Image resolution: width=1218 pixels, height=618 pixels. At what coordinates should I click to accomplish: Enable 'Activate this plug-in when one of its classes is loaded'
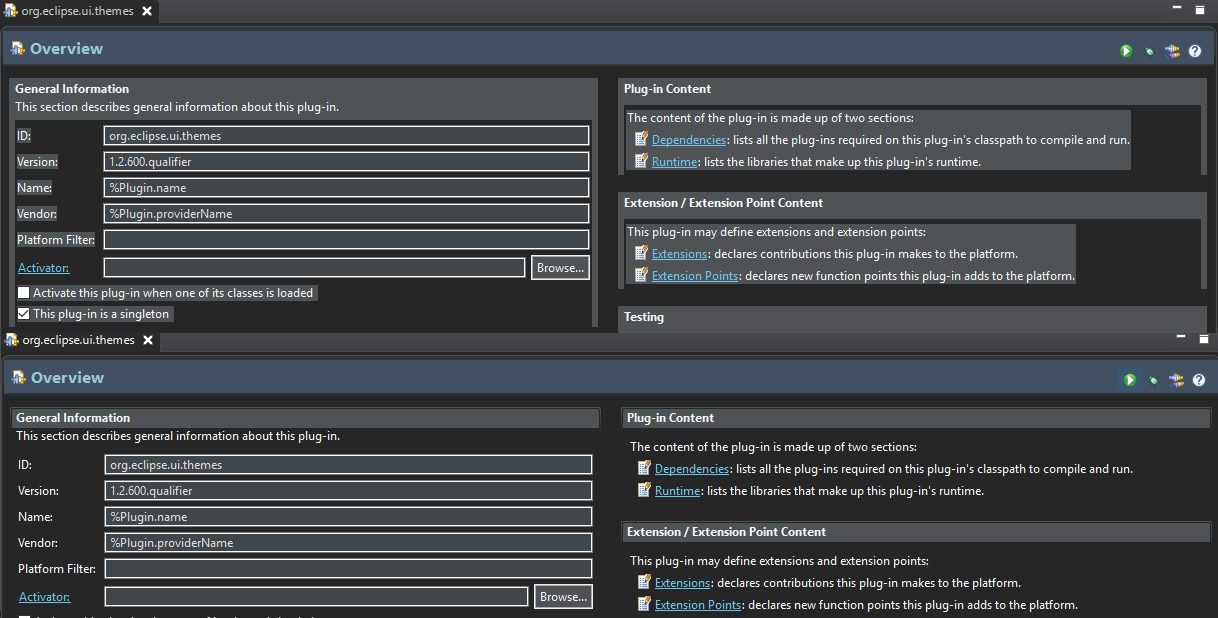24,293
